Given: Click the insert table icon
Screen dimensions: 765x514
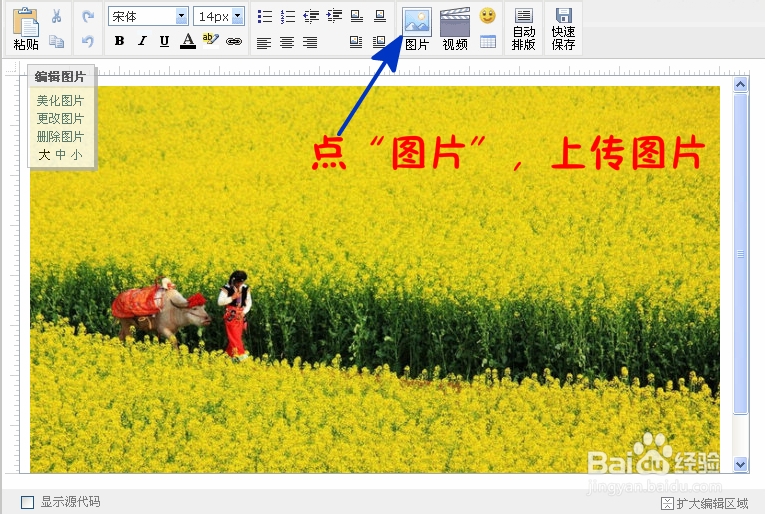Looking at the screenshot, I should 488,42.
